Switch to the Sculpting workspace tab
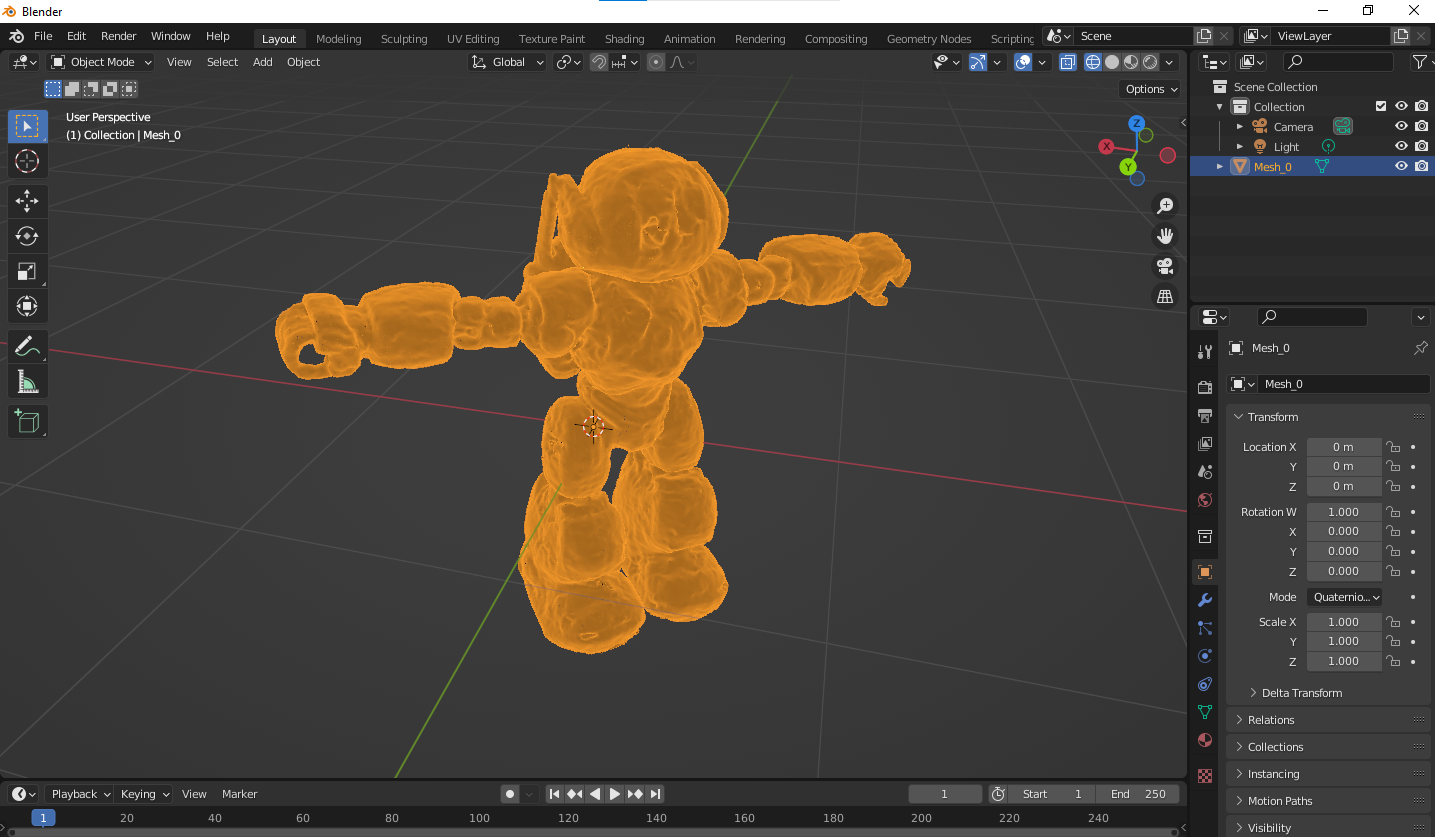Image resolution: width=1435 pixels, height=837 pixels. 403,39
